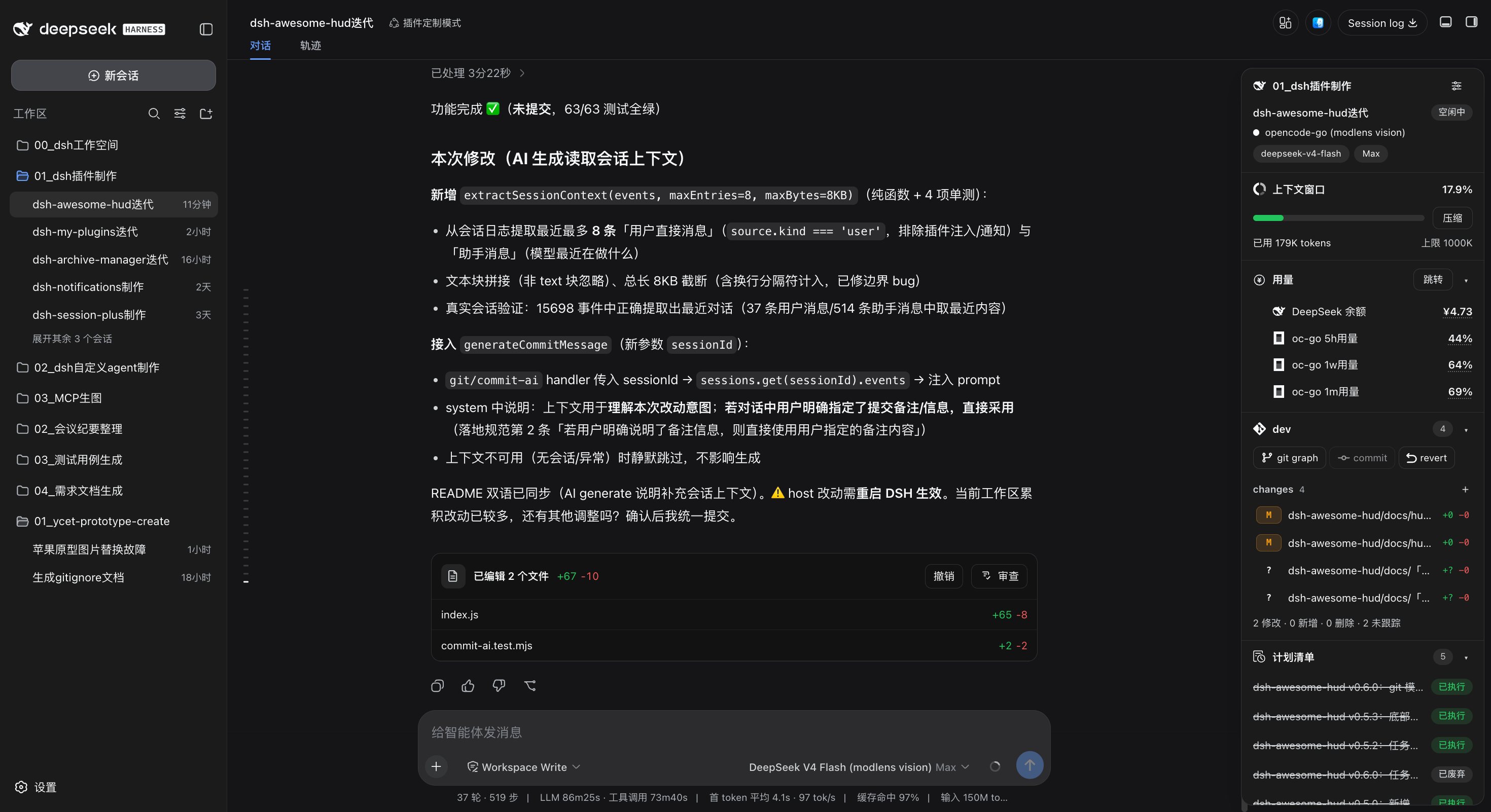The height and width of the screenshot is (812, 1491).
Task: Toggle the bottom panel layout icon
Action: tap(1445, 22)
